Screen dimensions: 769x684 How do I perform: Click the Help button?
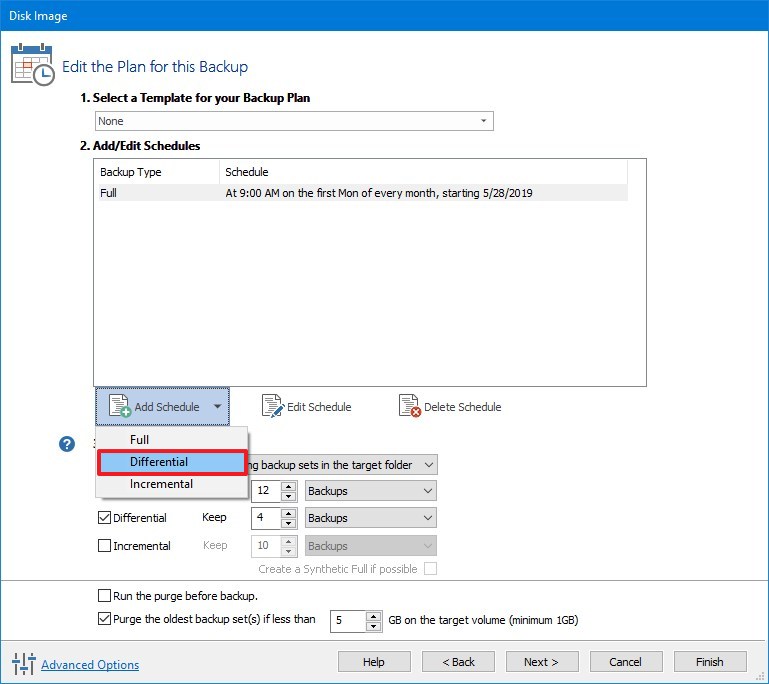pyautogui.click(x=374, y=662)
